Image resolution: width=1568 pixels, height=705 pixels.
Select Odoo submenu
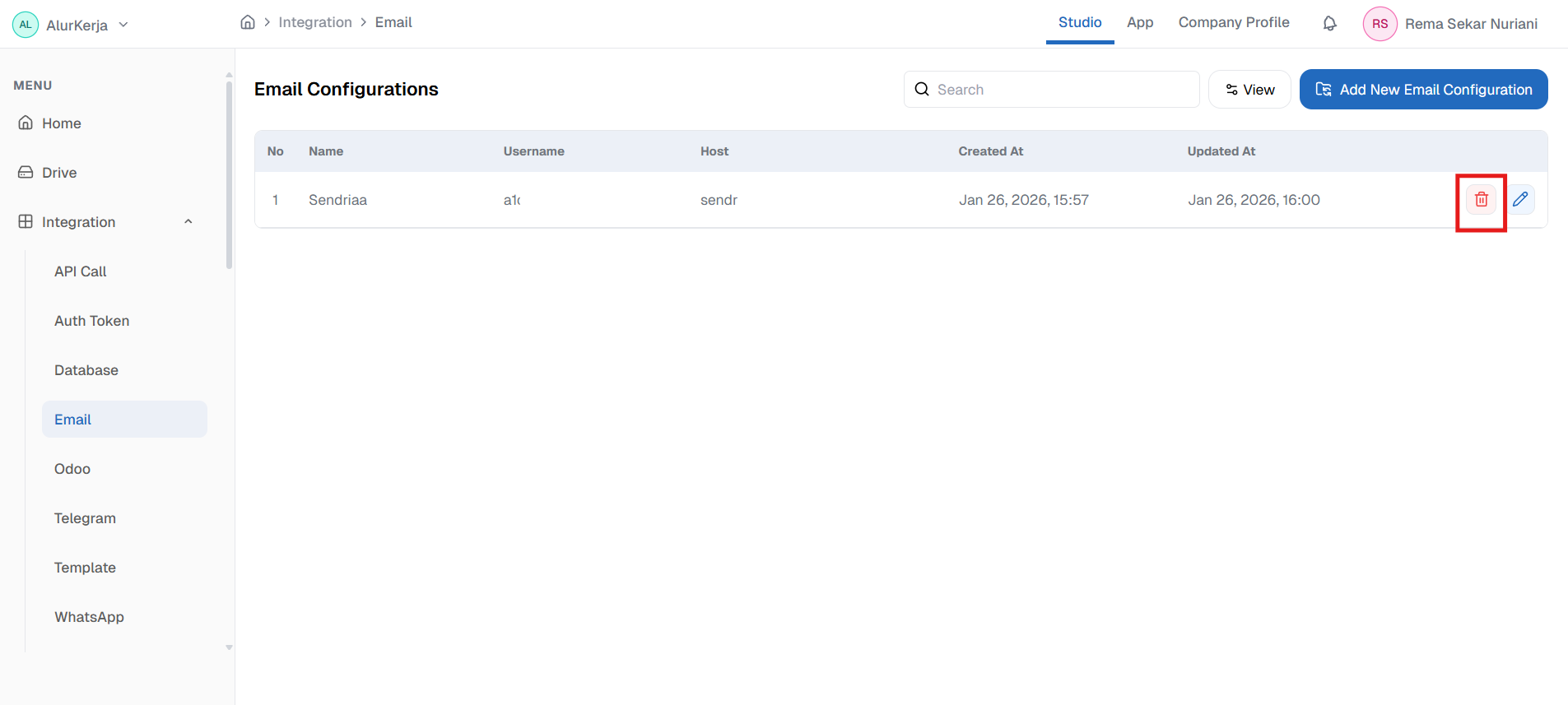(72, 469)
